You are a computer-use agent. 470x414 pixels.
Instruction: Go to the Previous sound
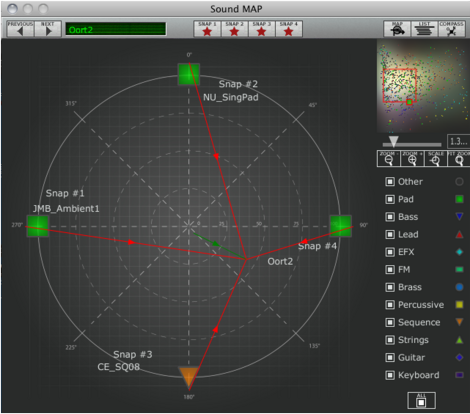[20, 29]
